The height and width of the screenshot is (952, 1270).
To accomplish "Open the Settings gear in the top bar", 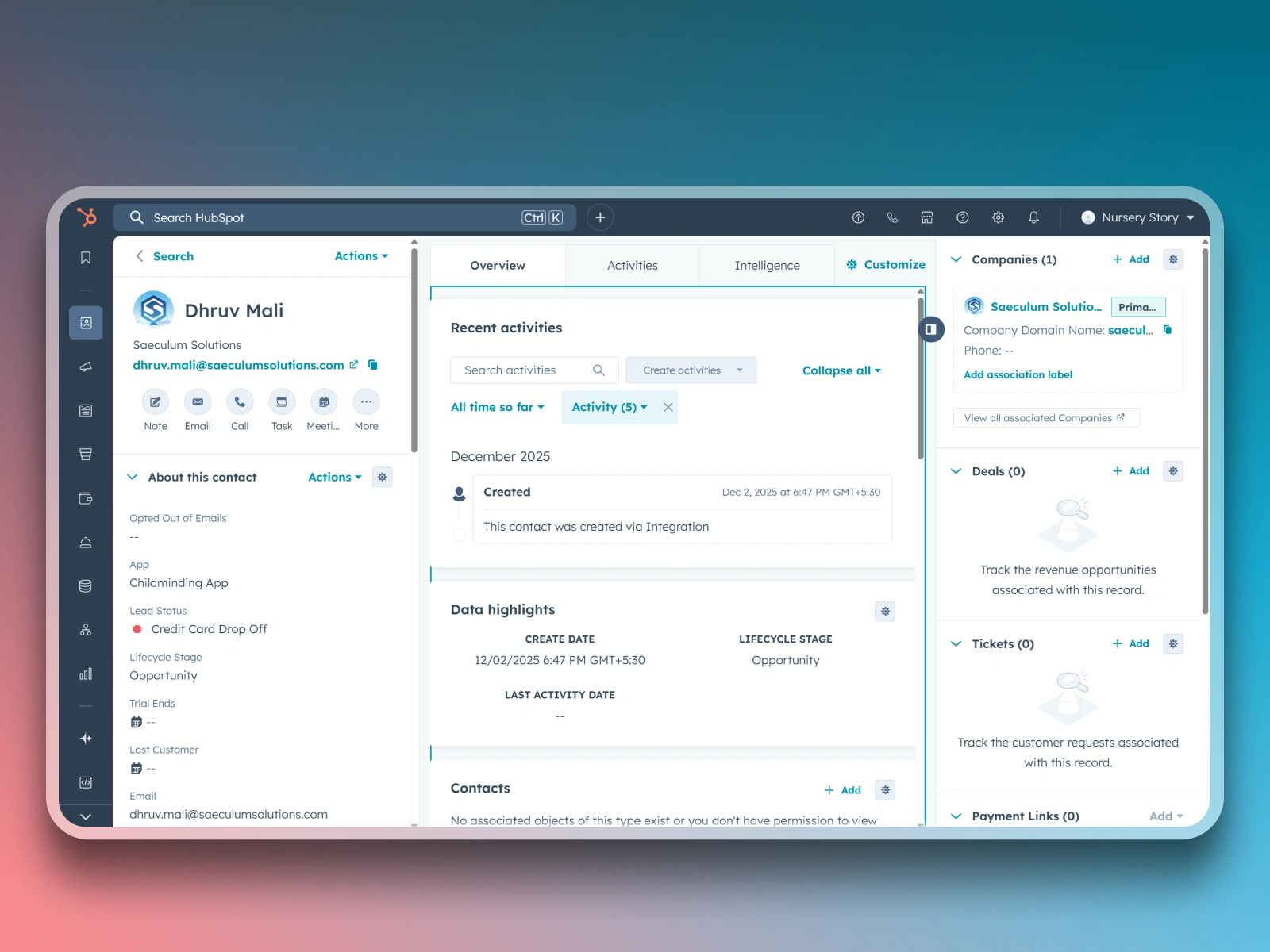I will (999, 217).
